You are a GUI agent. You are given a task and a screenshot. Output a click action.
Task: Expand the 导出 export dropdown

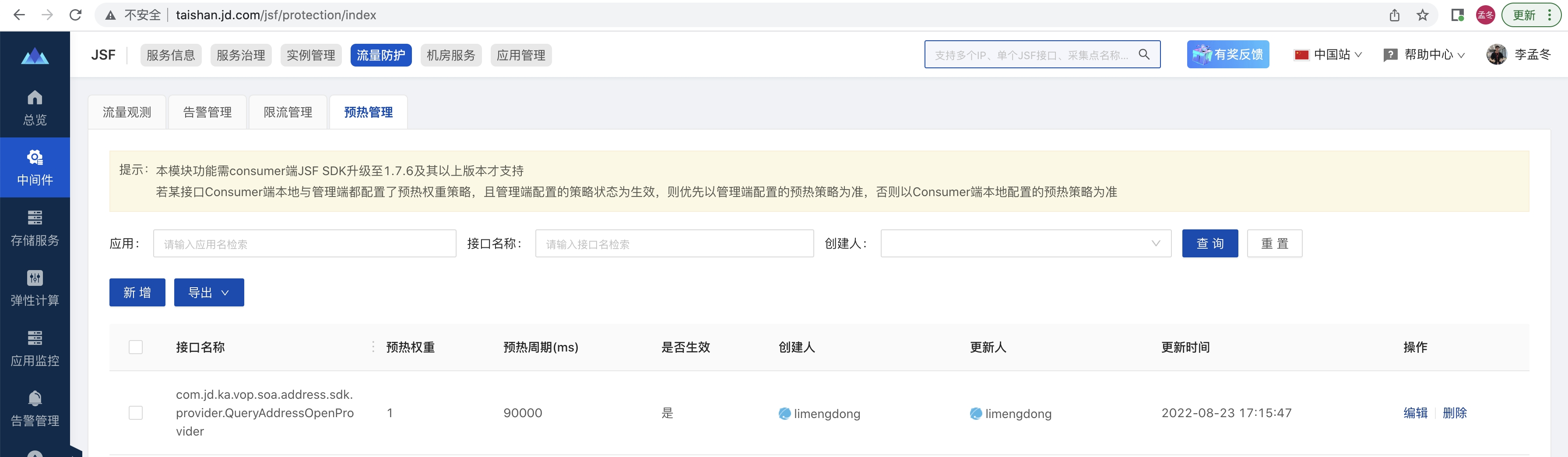click(209, 293)
